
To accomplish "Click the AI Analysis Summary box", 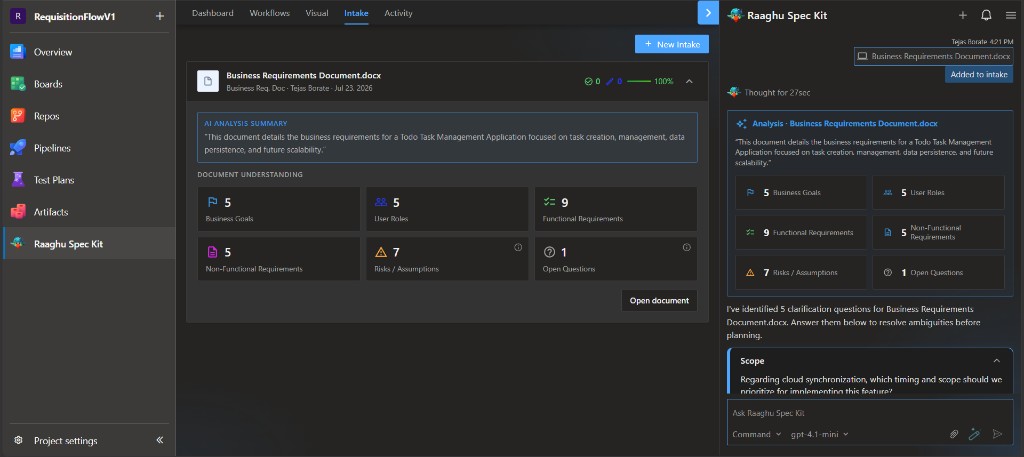I will click(x=447, y=137).
